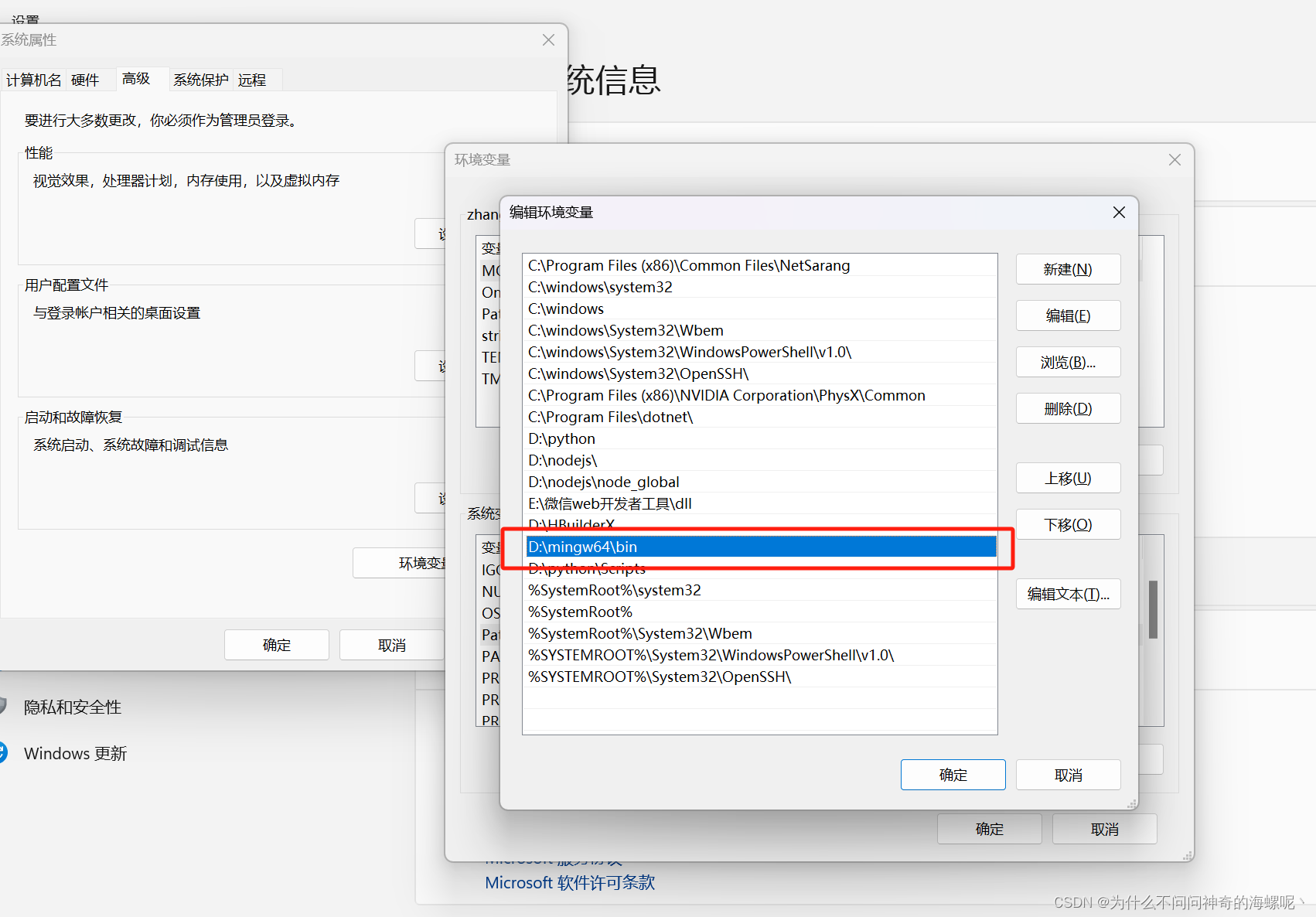This screenshot has height=917, width=1316.
Task: Open the 浏览(B)... folder browser
Action: click(1068, 362)
